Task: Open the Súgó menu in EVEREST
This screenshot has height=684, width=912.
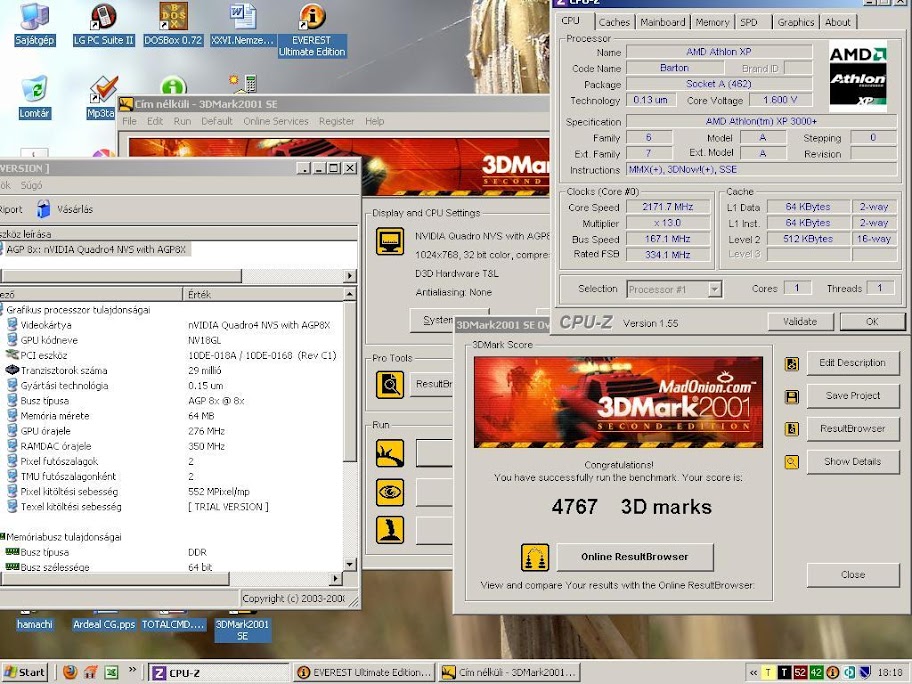Action: click(31, 185)
